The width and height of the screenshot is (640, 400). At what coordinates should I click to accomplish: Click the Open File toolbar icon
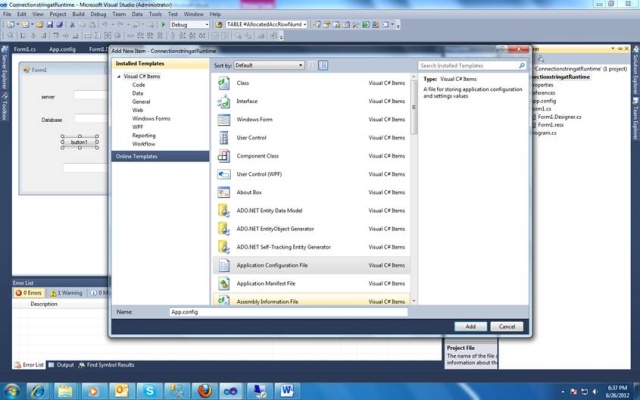(40, 24)
